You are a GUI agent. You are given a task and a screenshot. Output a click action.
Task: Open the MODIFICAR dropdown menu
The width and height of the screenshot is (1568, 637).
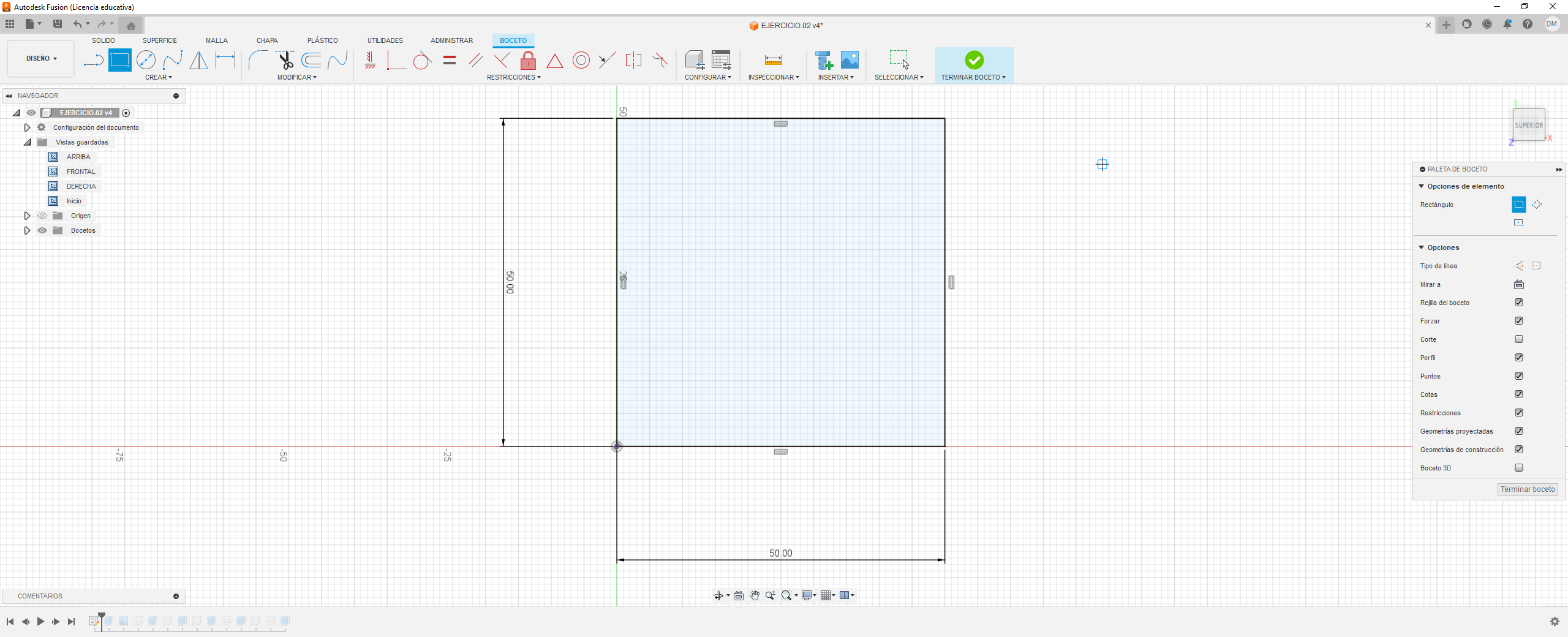pos(297,77)
